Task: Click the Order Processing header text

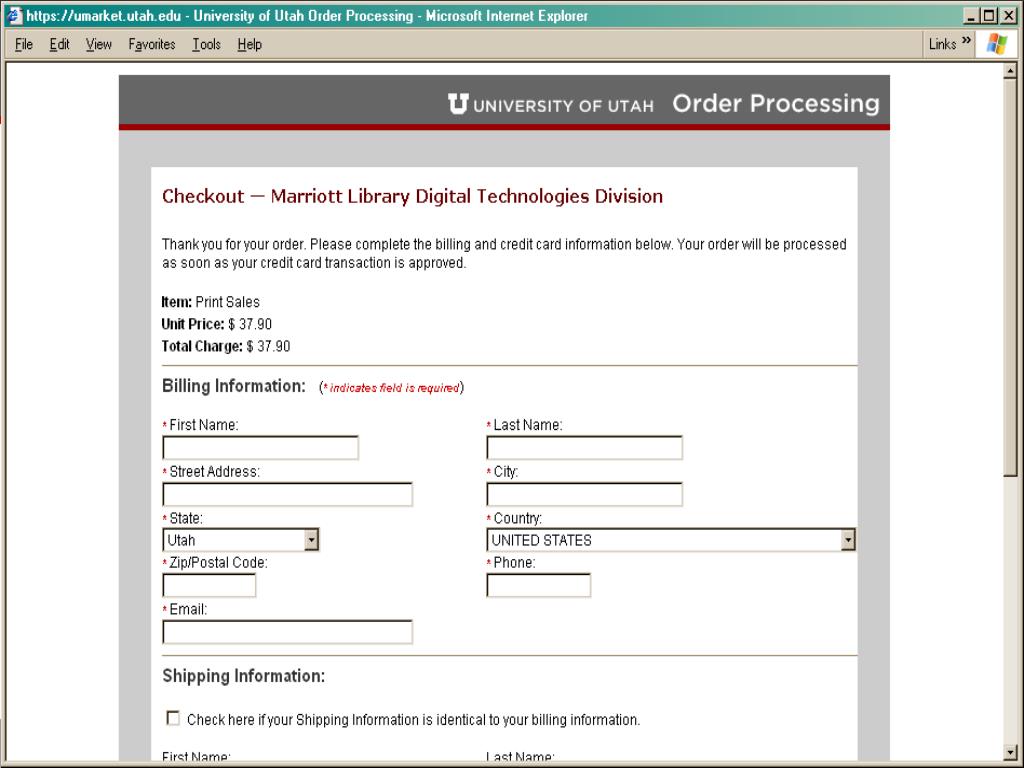Action: coord(776,103)
